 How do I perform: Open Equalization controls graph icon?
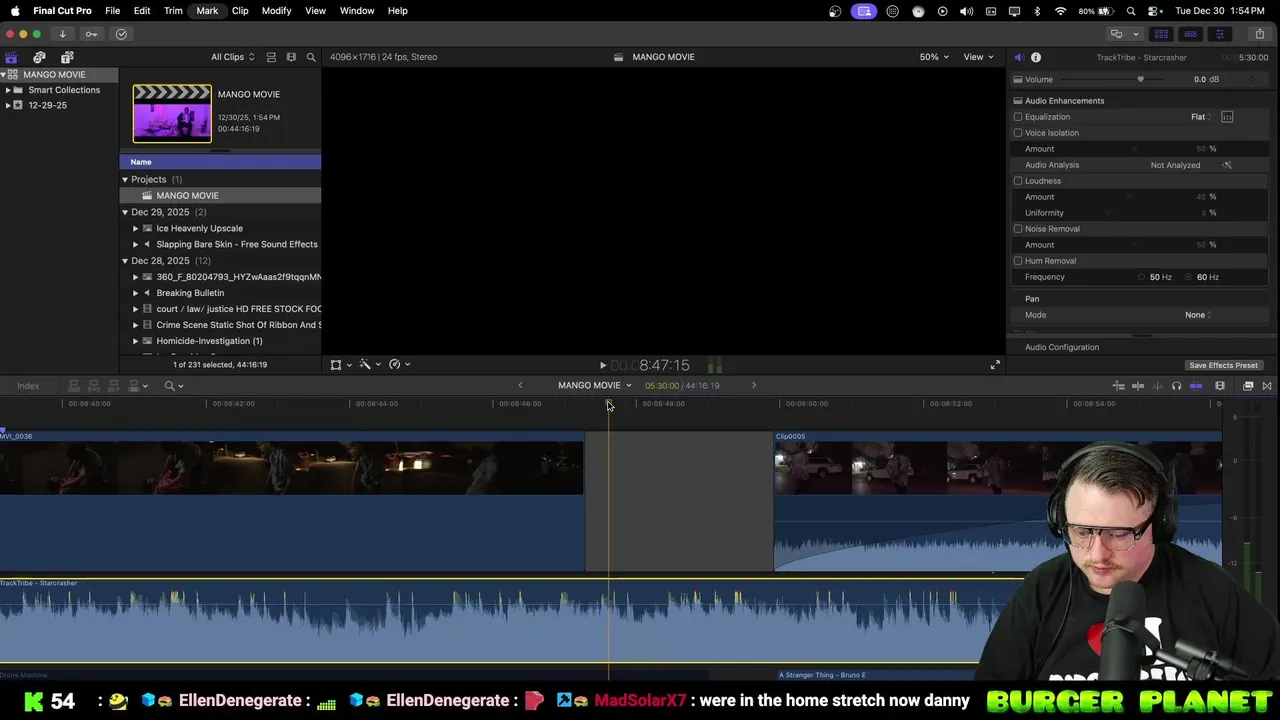coord(1227,117)
